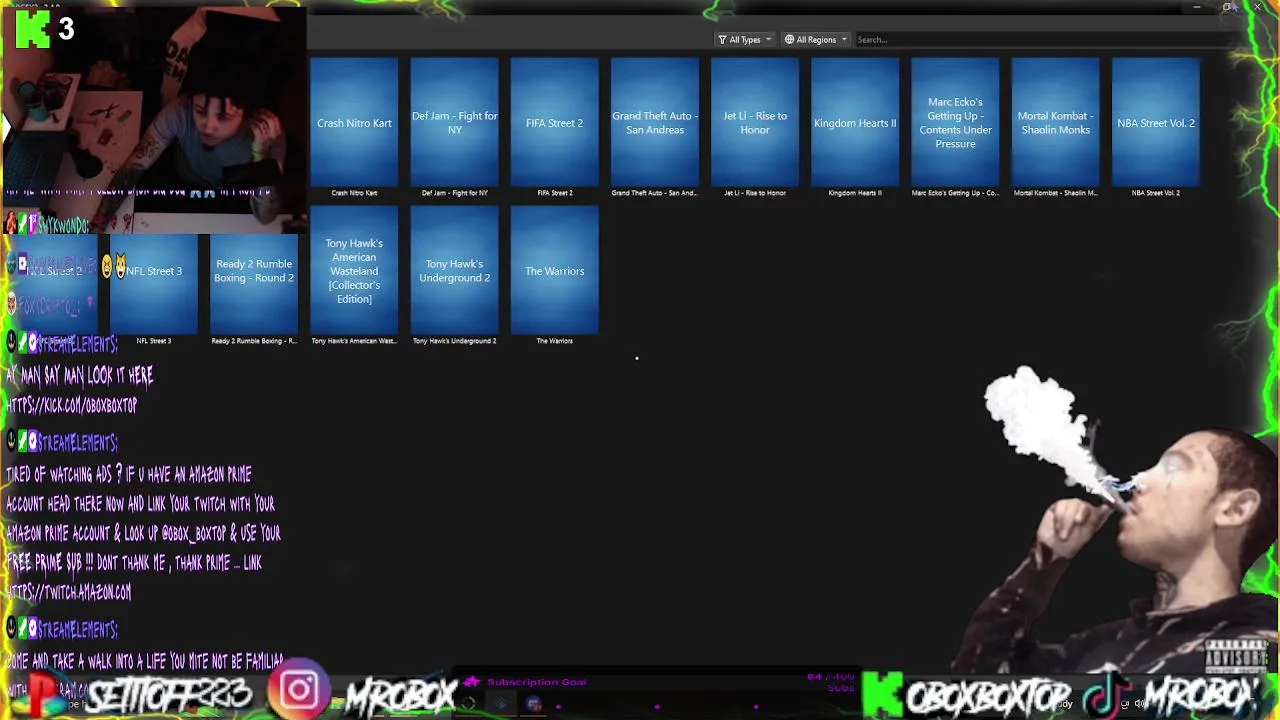The height and width of the screenshot is (720, 1280).
Task: Select the NBA Street Vol. 2 cover
Action: [1156, 122]
